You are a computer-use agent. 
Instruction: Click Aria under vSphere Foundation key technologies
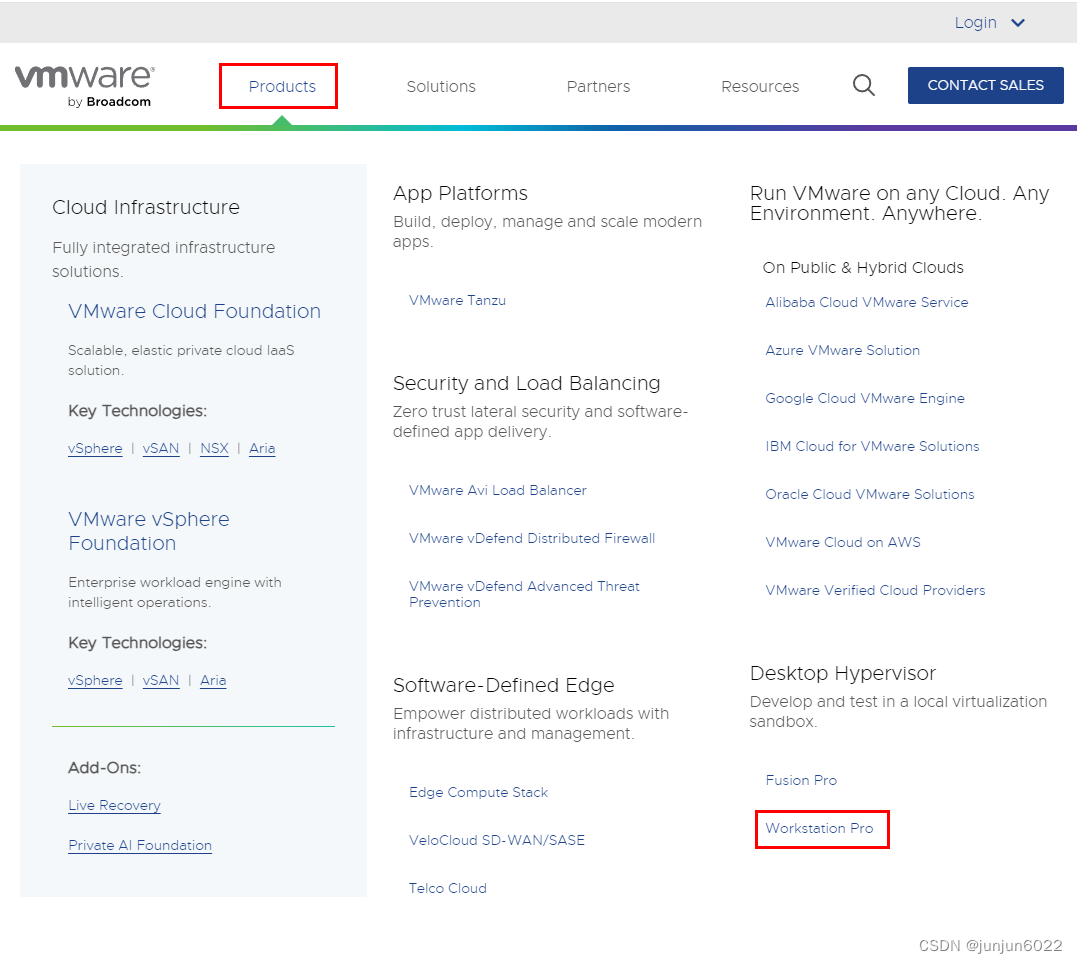213,681
